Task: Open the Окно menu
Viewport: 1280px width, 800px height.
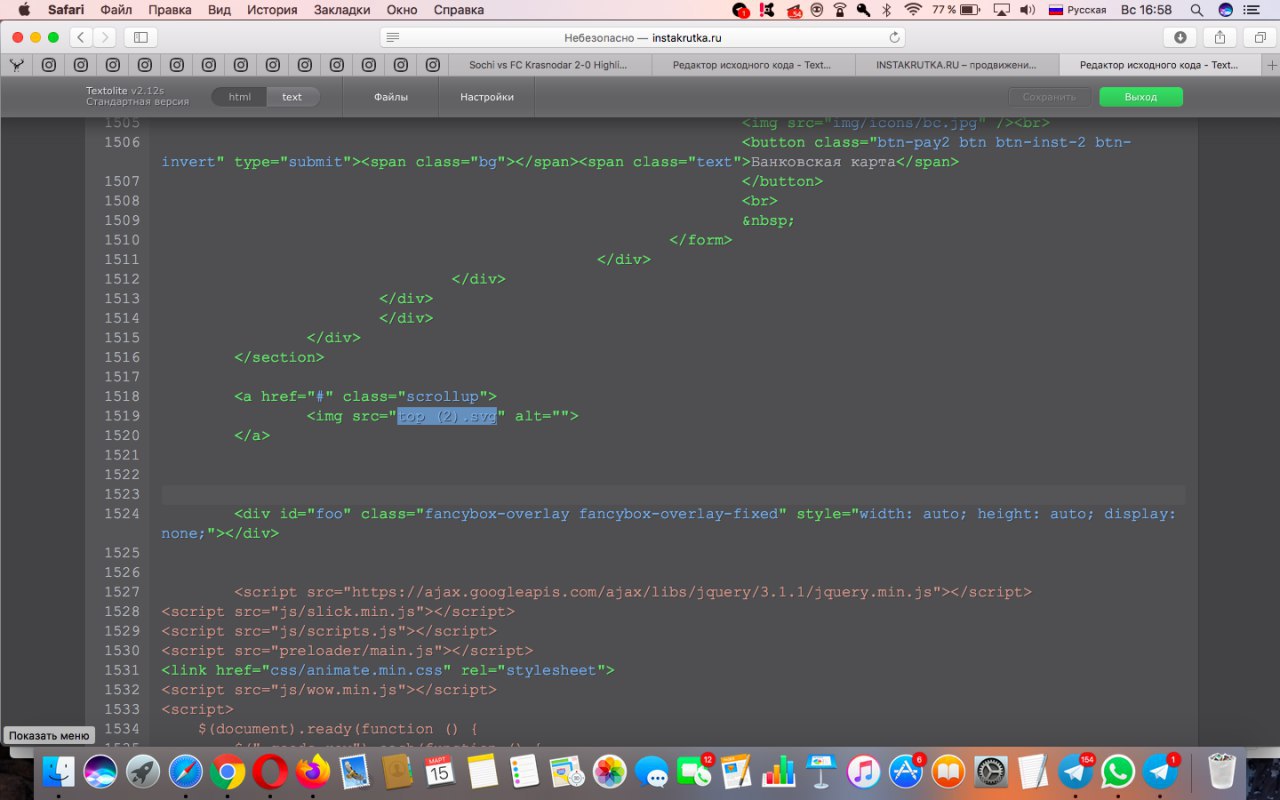Action: tap(402, 10)
